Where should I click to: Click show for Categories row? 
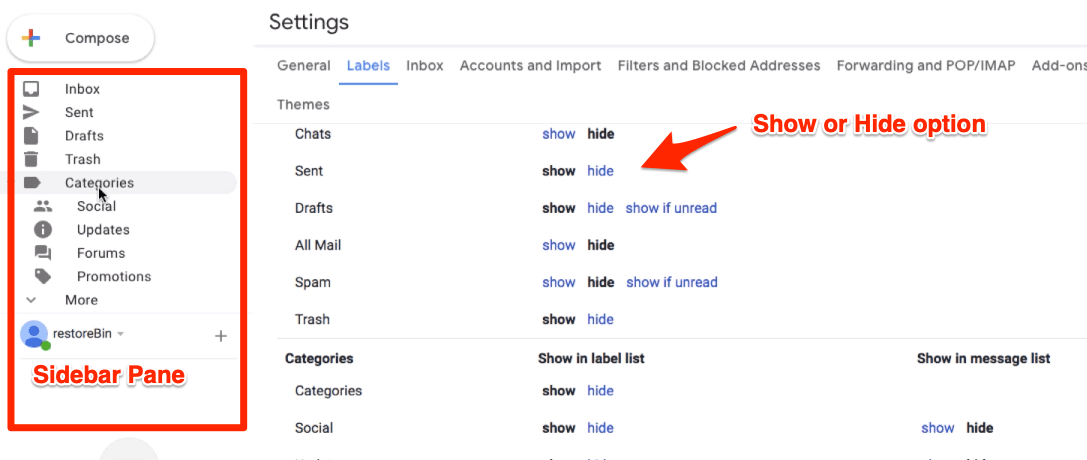click(x=559, y=391)
